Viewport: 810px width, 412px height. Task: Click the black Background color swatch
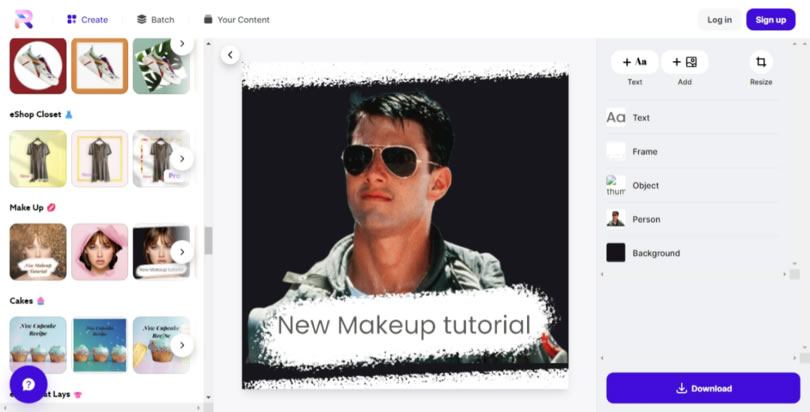(x=615, y=253)
